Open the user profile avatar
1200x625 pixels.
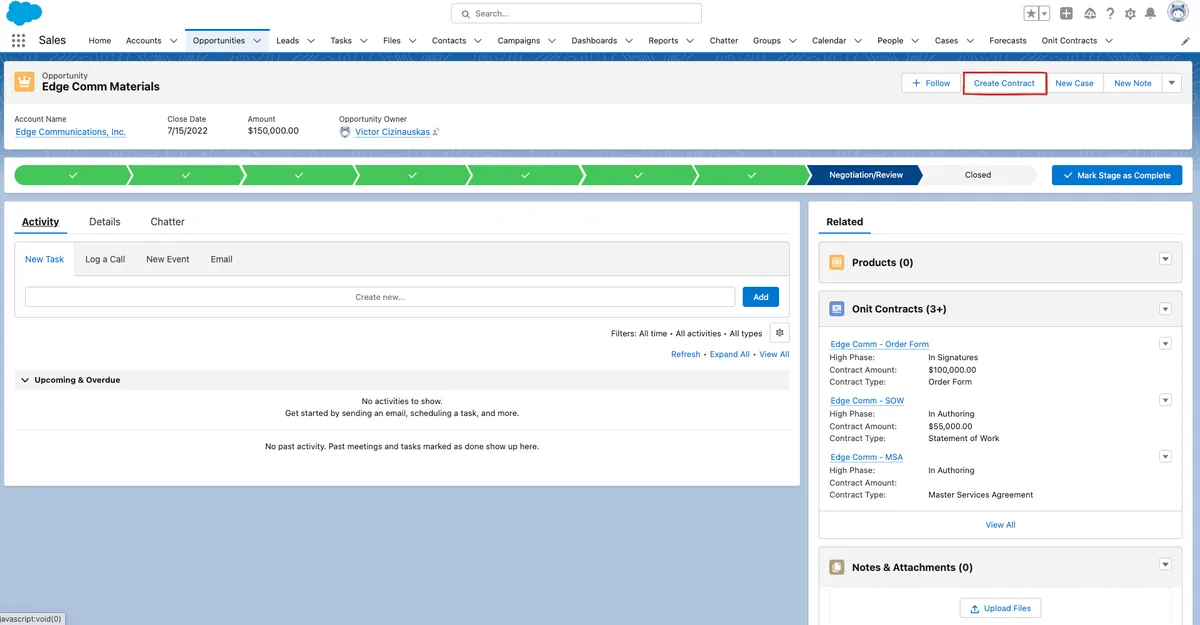(x=1177, y=14)
